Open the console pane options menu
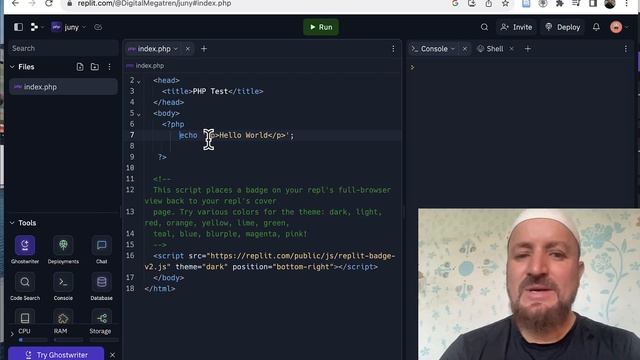 tap(626, 49)
